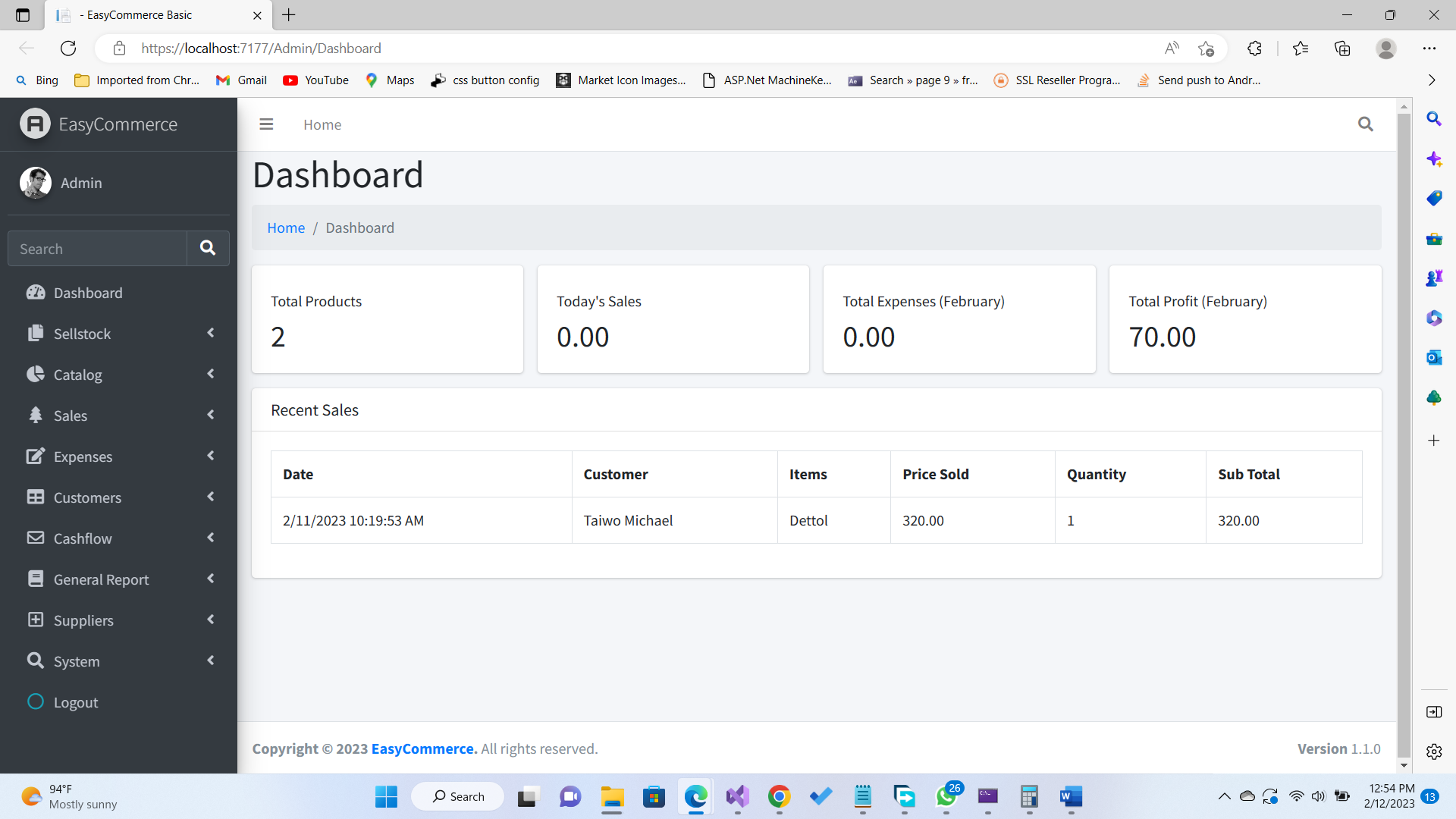Open Dashboard from the sidebar
Image resolution: width=1456 pixels, height=819 pixels.
coord(87,293)
